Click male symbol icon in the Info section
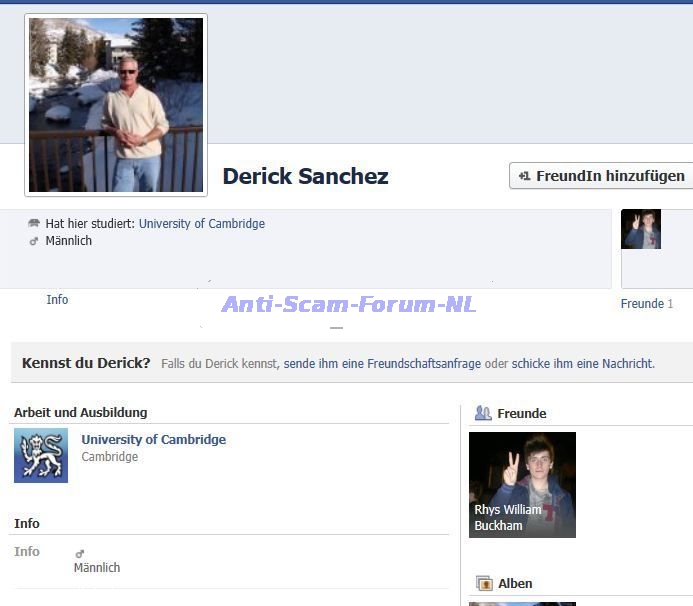Screen dimensions: 693x606 pyautogui.click(x=80, y=553)
